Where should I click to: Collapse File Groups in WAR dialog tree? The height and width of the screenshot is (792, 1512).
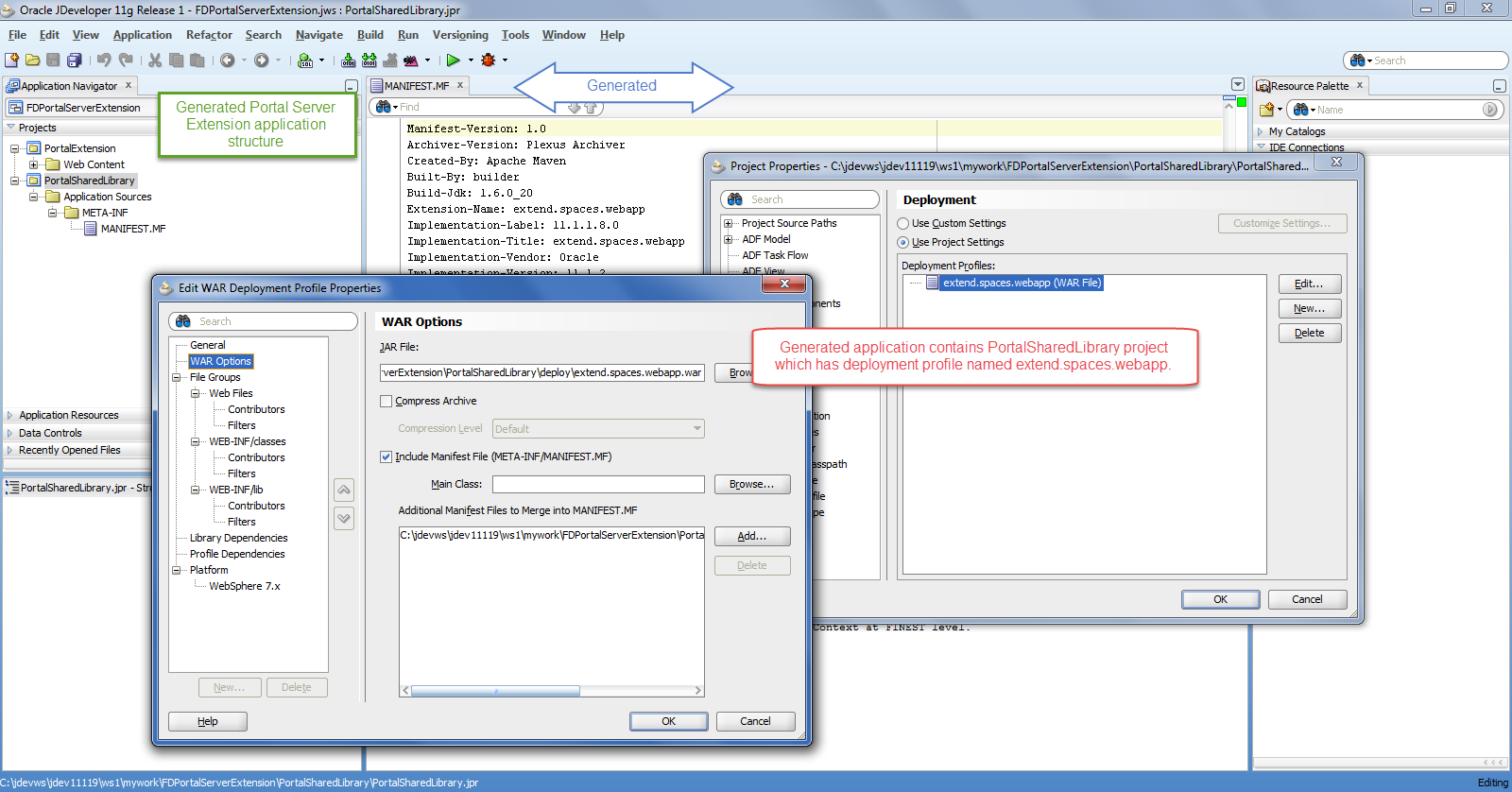[176, 377]
